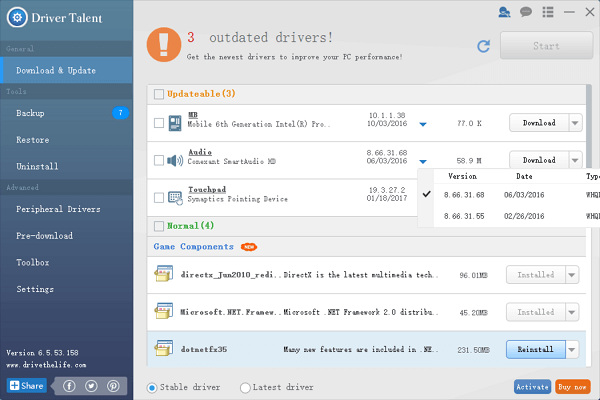Open the Restore section
The image size is (600, 400).
tap(66, 140)
